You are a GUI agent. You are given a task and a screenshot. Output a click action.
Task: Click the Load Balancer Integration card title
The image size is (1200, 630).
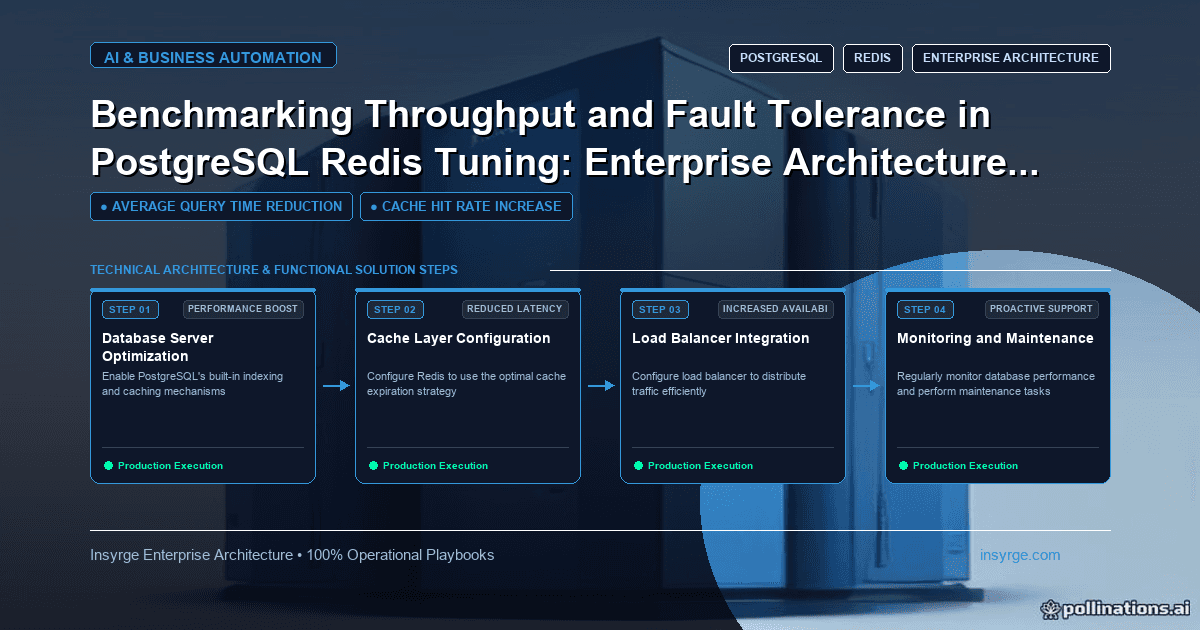[x=721, y=338]
